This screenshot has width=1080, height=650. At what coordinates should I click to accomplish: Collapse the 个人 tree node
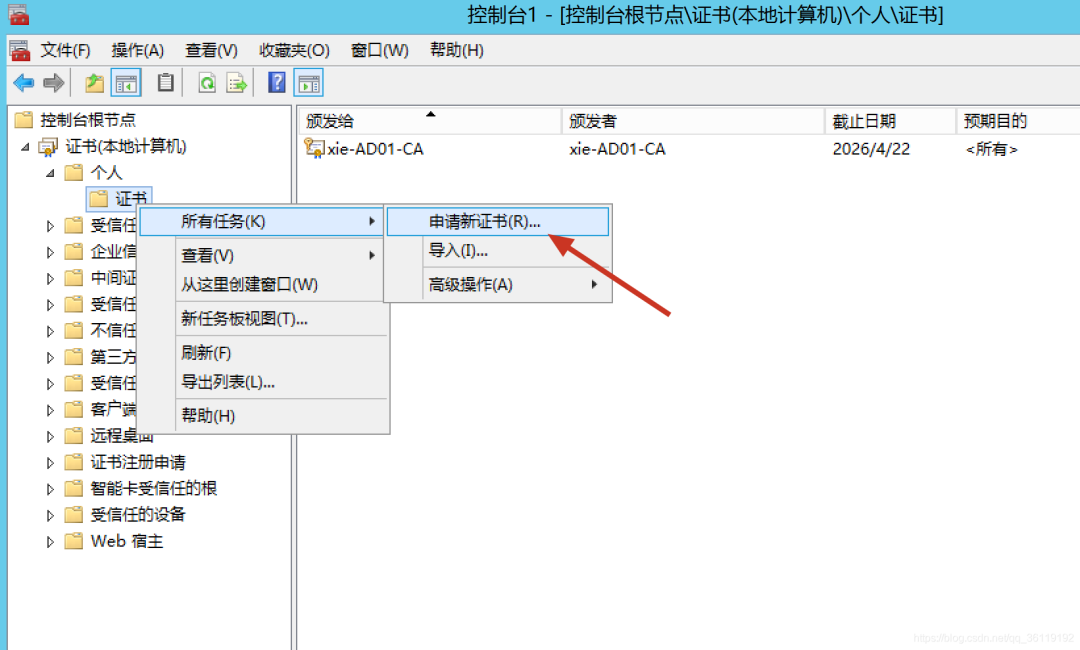[50, 173]
